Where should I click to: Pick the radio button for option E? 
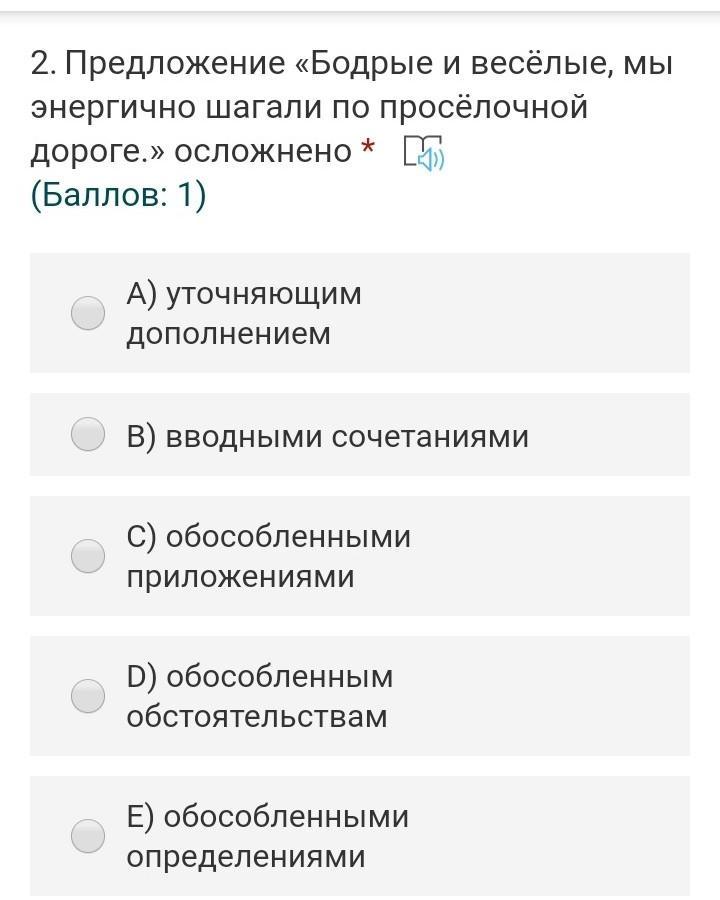(88, 836)
